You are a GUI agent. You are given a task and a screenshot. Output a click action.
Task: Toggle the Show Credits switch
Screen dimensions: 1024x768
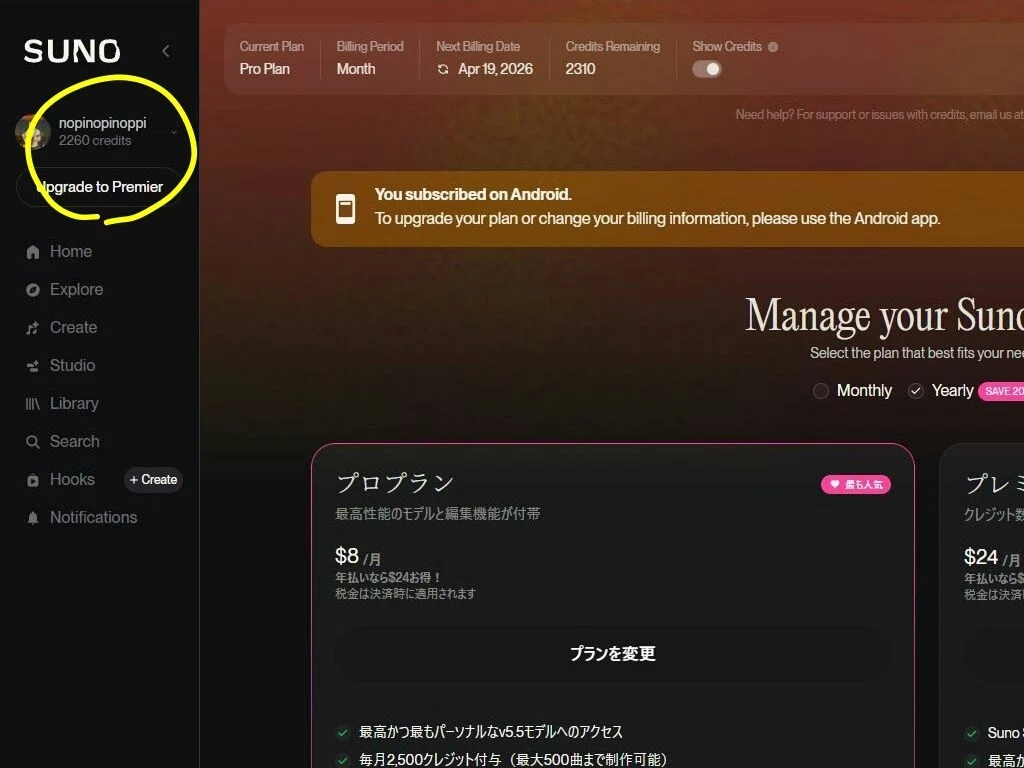pos(707,69)
